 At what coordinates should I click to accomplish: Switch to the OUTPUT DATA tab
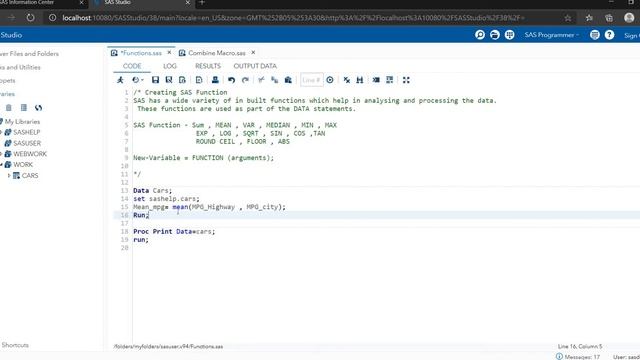255,66
